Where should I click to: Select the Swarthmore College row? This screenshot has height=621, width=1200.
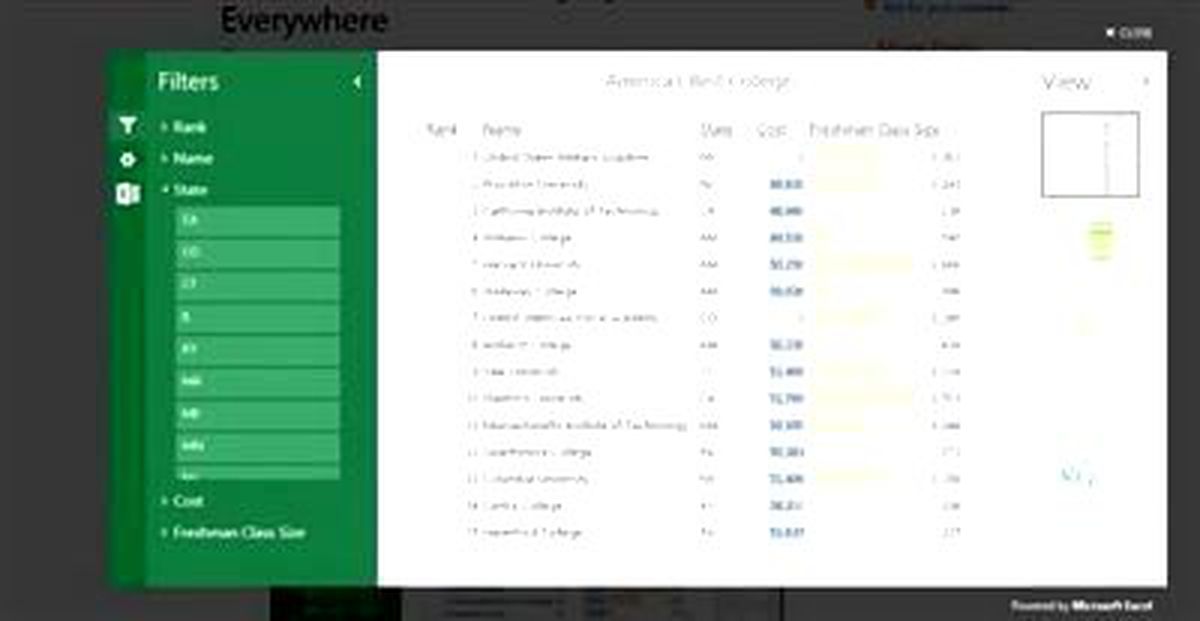tap(690, 452)
